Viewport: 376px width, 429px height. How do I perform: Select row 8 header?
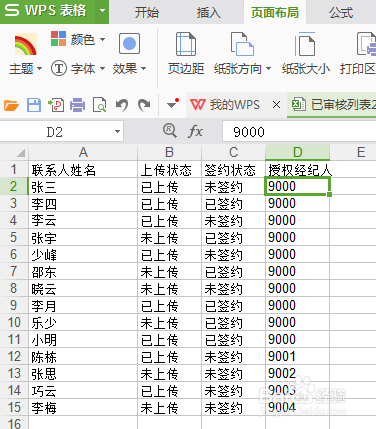14,288
